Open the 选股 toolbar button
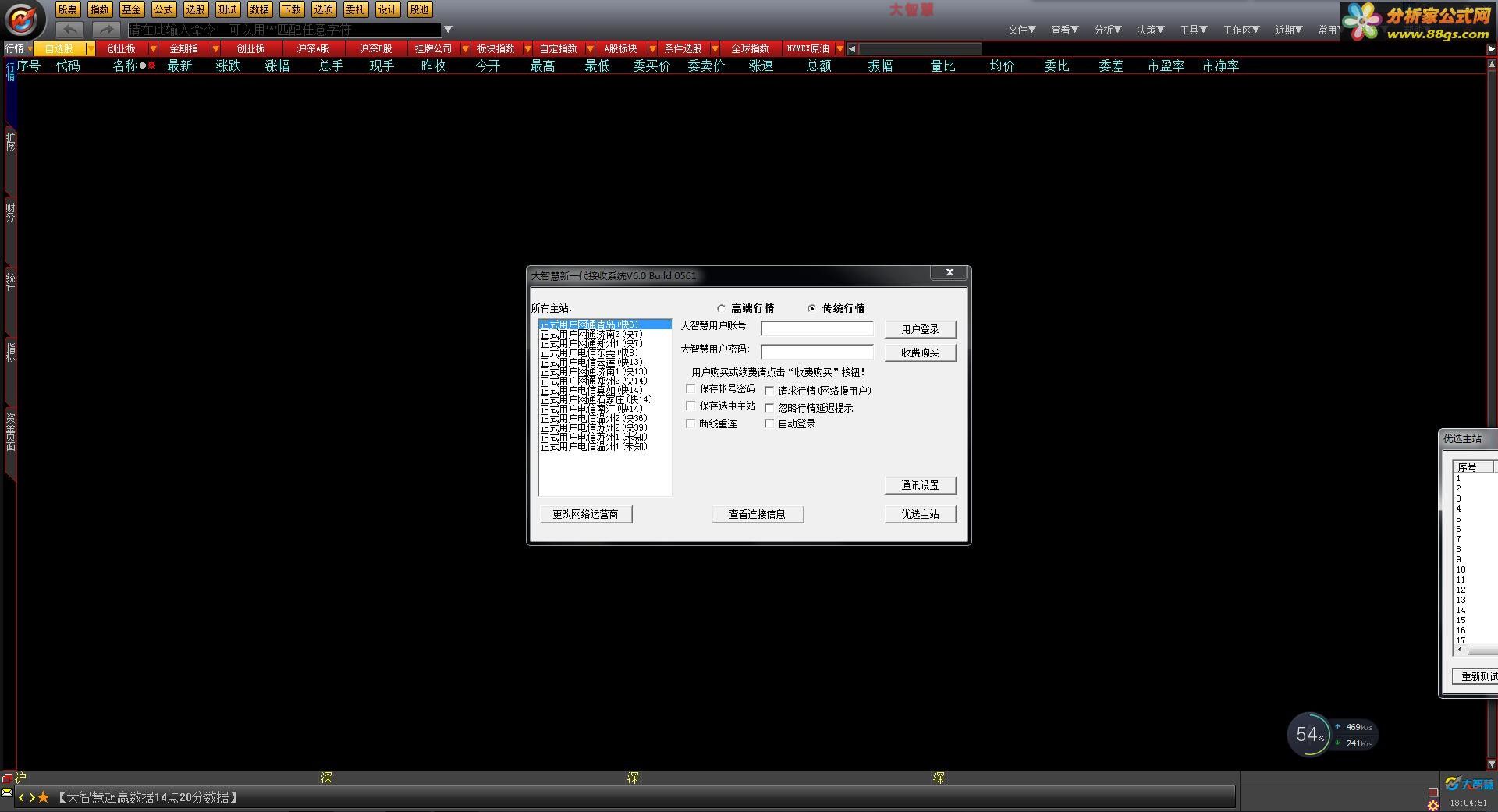The height and width of the screenshot is (812, 1498). [x=195, y=9]
